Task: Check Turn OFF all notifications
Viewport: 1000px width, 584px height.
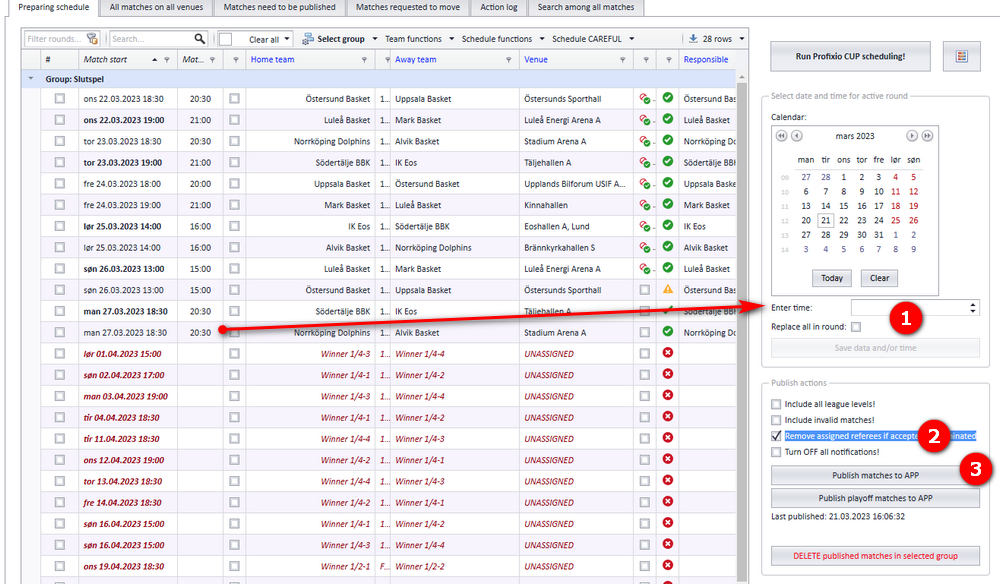Action: click(776, 452)
